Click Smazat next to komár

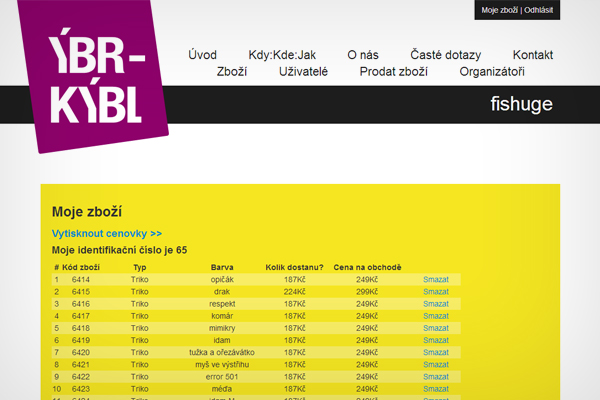point(437,315)
